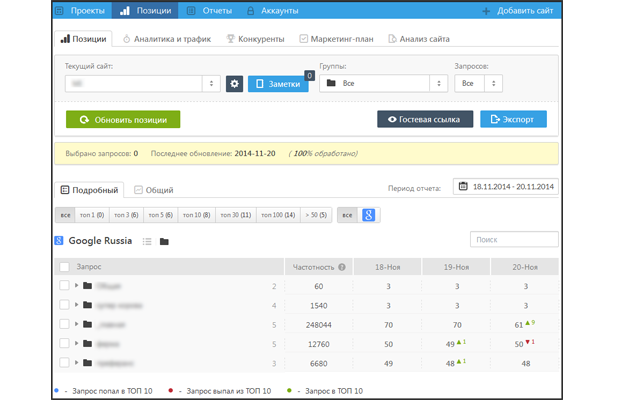Open the calendar icon for report period
640x400 pixels.
click(463, 187)
